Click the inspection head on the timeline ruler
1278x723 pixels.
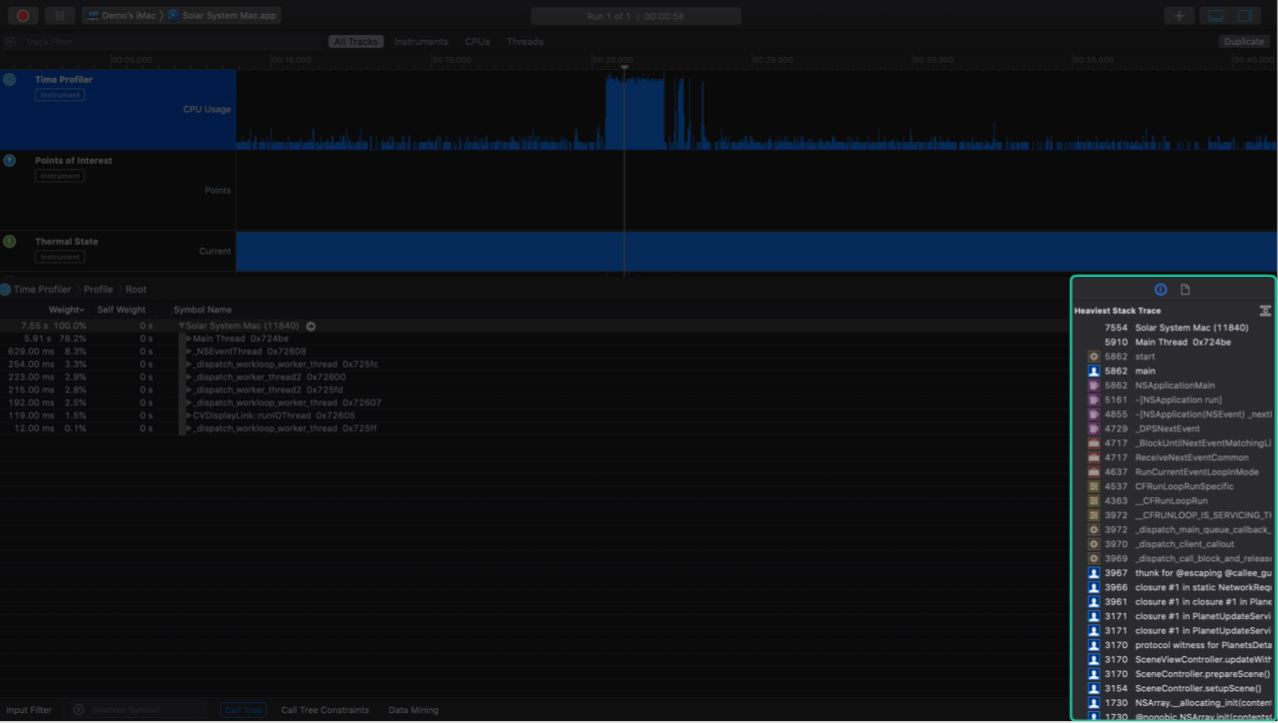(x=624, y=67)
